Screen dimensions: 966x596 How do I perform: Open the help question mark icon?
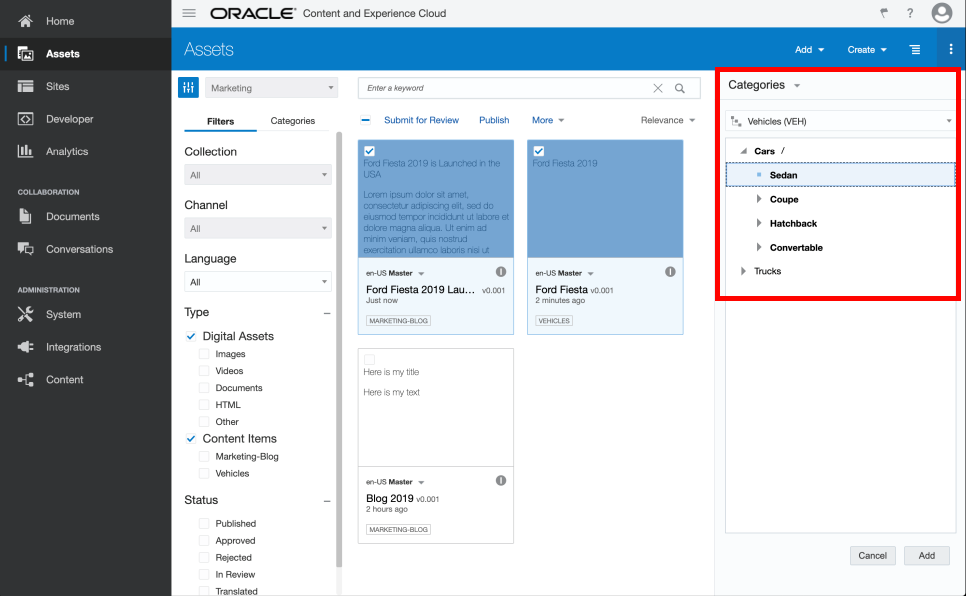pyautogui.click(x=910, y=13)
